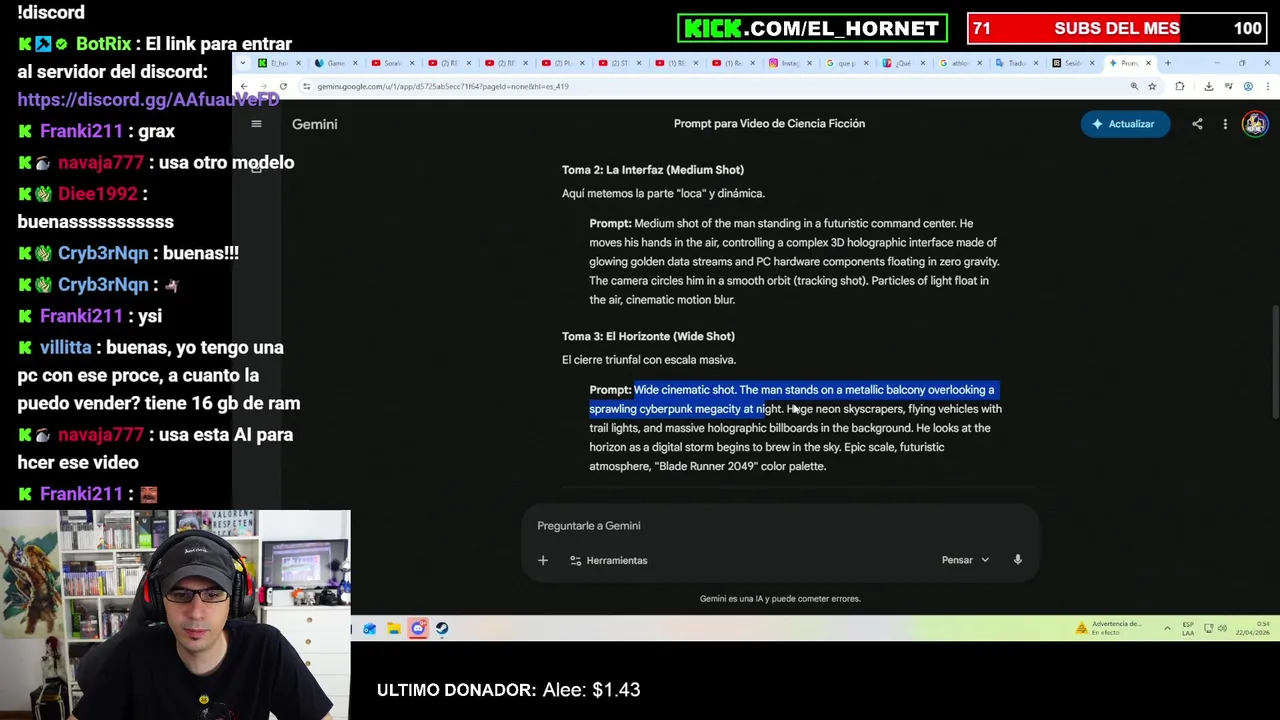
Task: Switch to the Game tab
Action: click(x=335, y=63)
